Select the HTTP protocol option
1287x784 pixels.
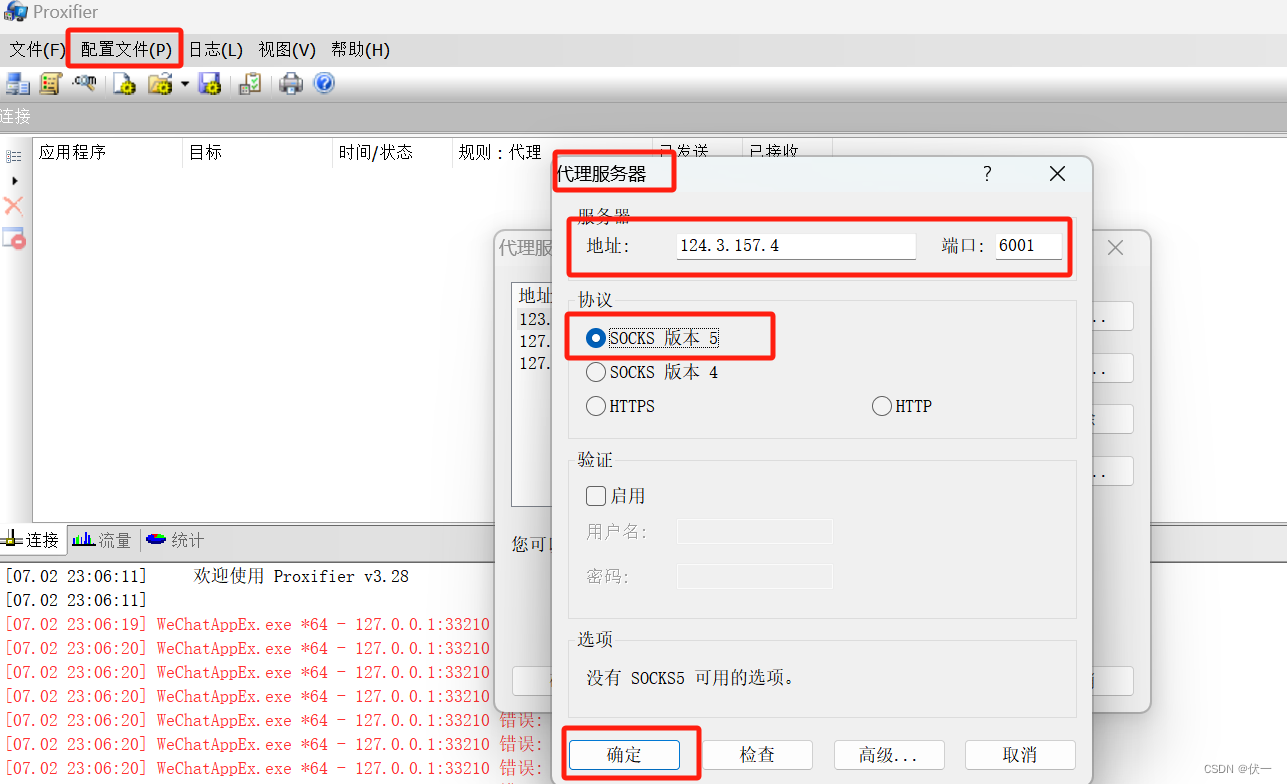(x=902, y=406)
